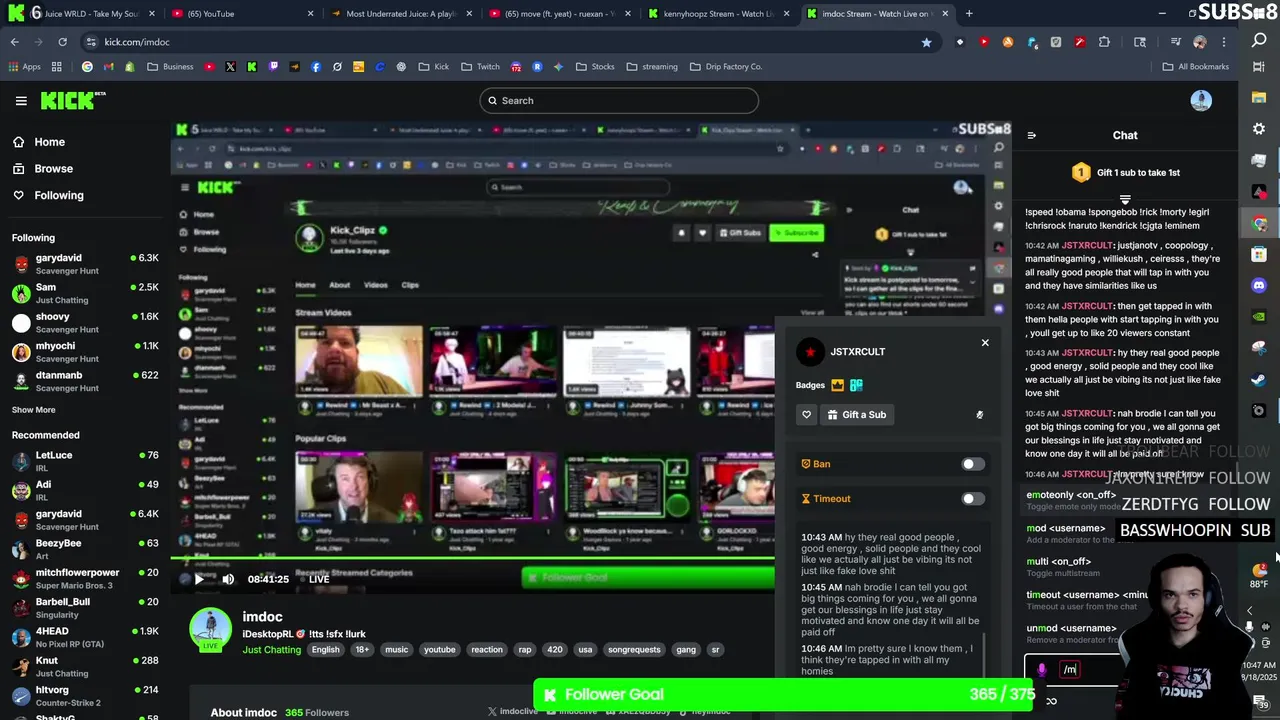Click the mute user icon on user card
Image resolution: width=1280 pixels, height=720 pixels.
click(x=979, y=414)
